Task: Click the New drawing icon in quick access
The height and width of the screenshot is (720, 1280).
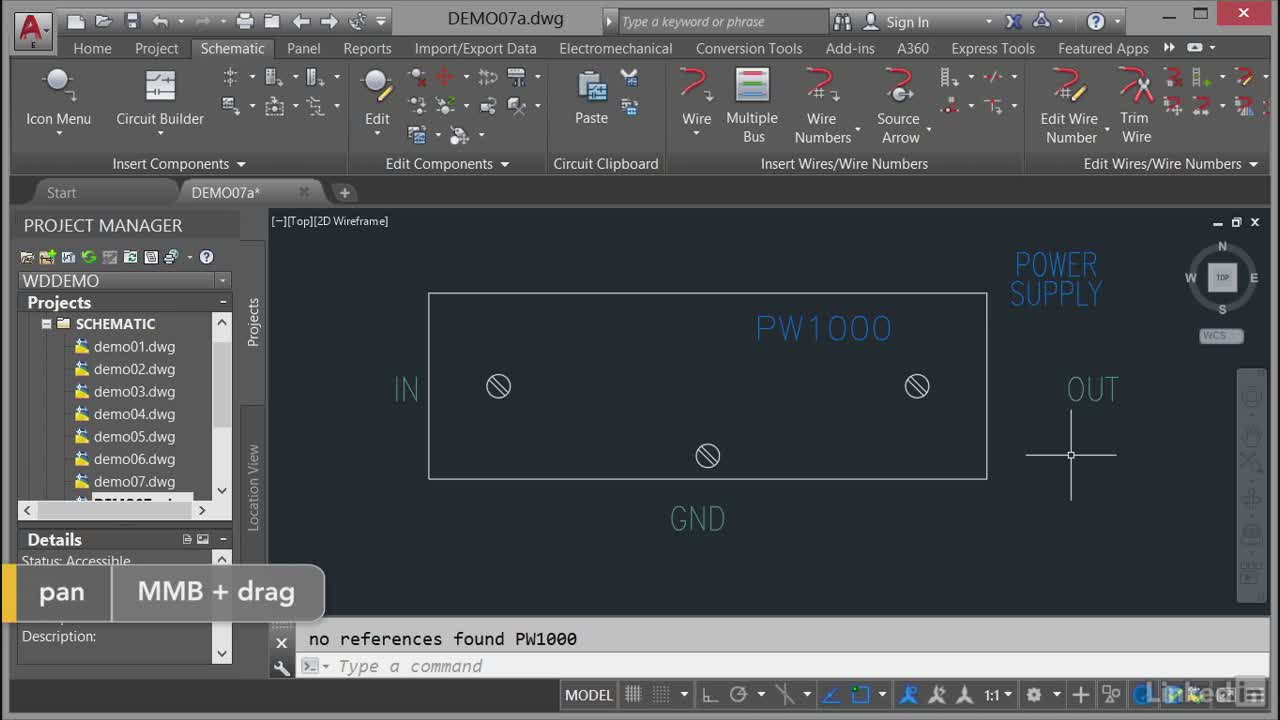Action: [76, 21]
